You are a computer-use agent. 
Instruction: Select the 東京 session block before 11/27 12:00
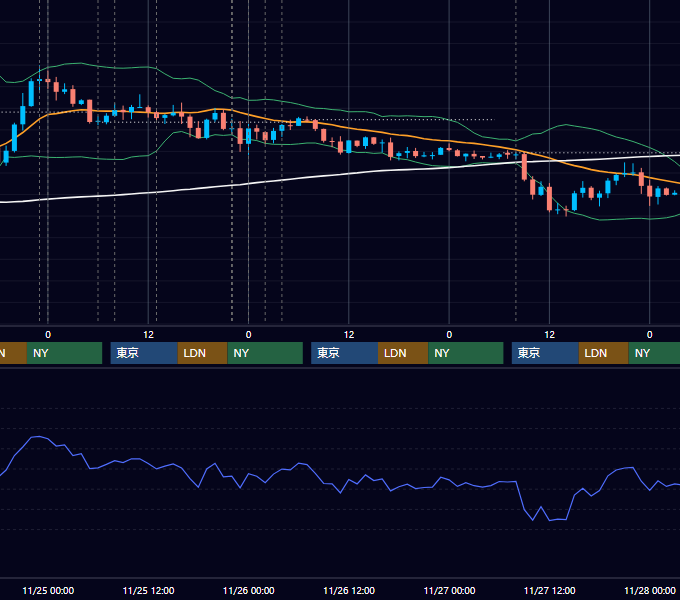545,353
